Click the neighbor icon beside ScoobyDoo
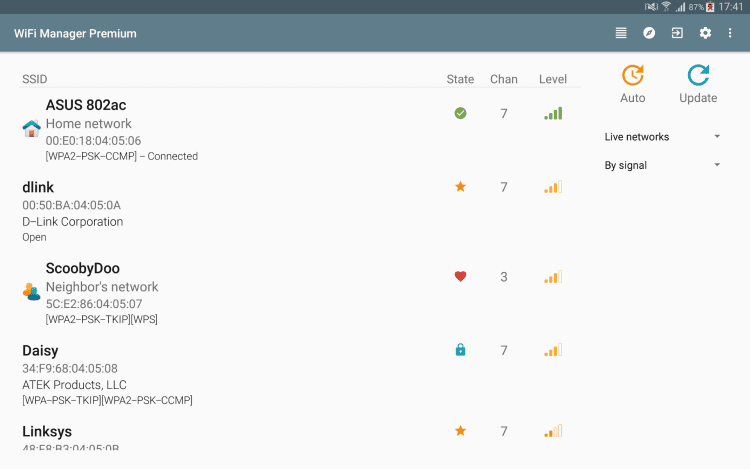Image resolution: width=750 pixels, height=469 pixels. point(31,290)
